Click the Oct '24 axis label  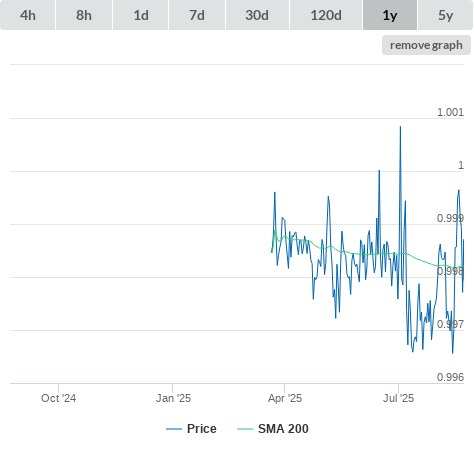pyautogui.click(x=58, y=398)
